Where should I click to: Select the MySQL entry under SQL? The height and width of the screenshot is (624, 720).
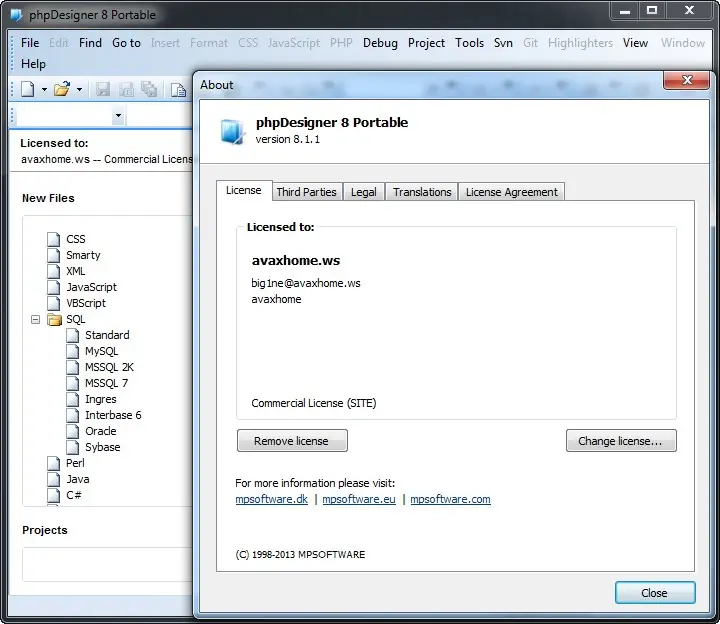(101, 351)
